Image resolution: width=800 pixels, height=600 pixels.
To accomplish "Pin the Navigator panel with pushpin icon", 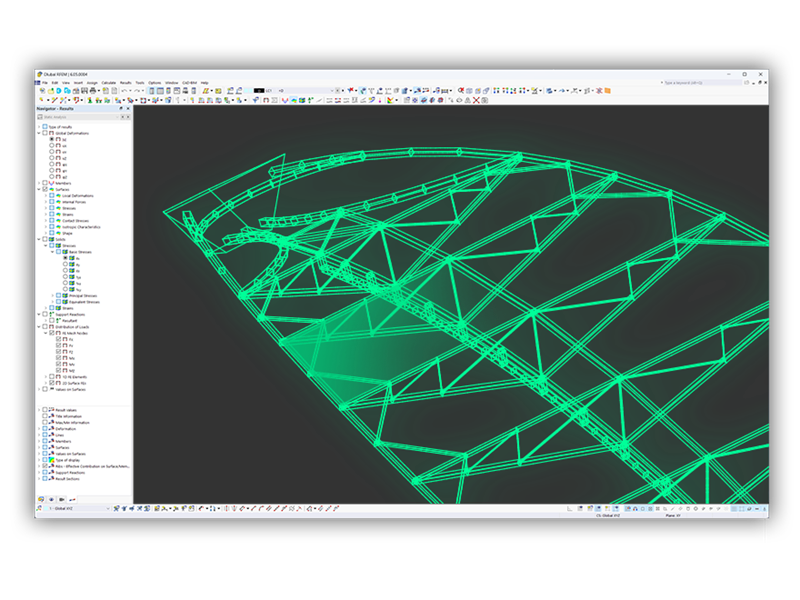I will (121, 109).
